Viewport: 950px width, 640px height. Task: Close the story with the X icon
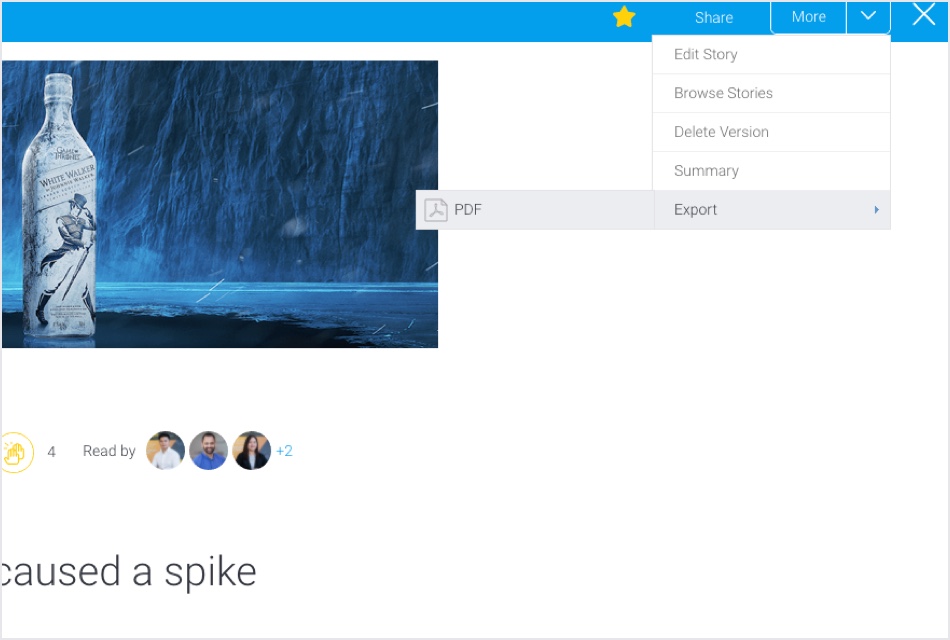click(x=923, y=15)
